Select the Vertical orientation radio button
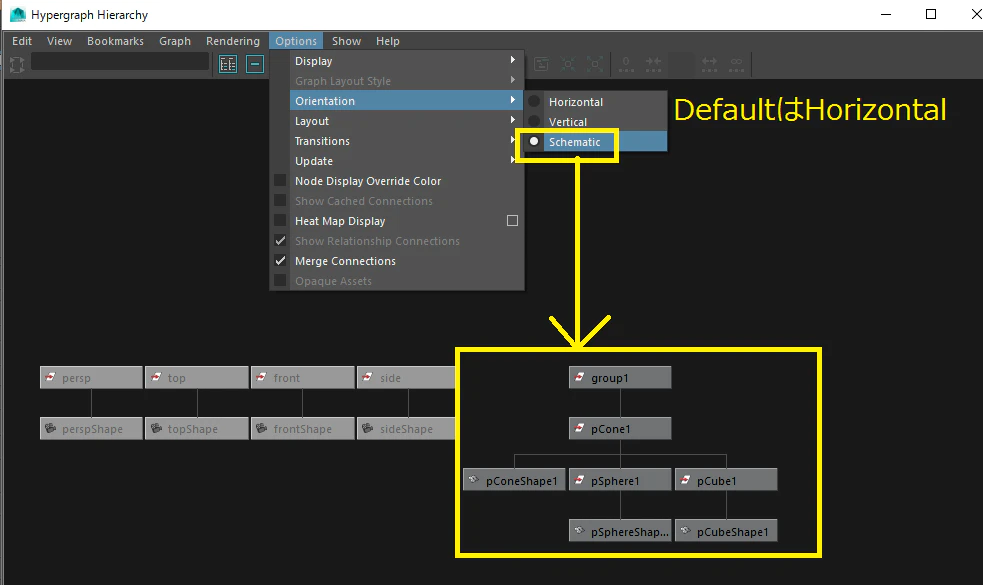This screenshot has width=983, height=585. (534, 122)
